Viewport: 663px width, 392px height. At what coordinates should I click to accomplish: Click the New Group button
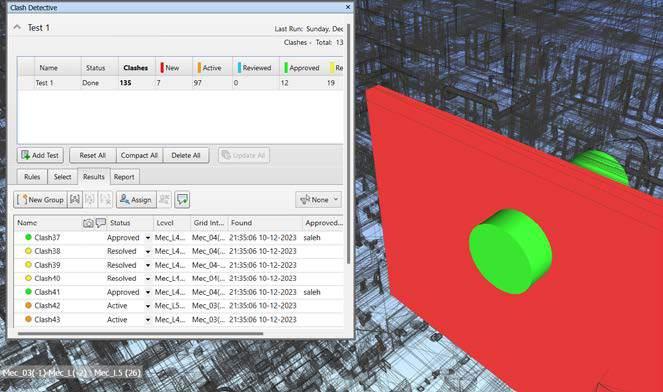click(x=40, y=200)
